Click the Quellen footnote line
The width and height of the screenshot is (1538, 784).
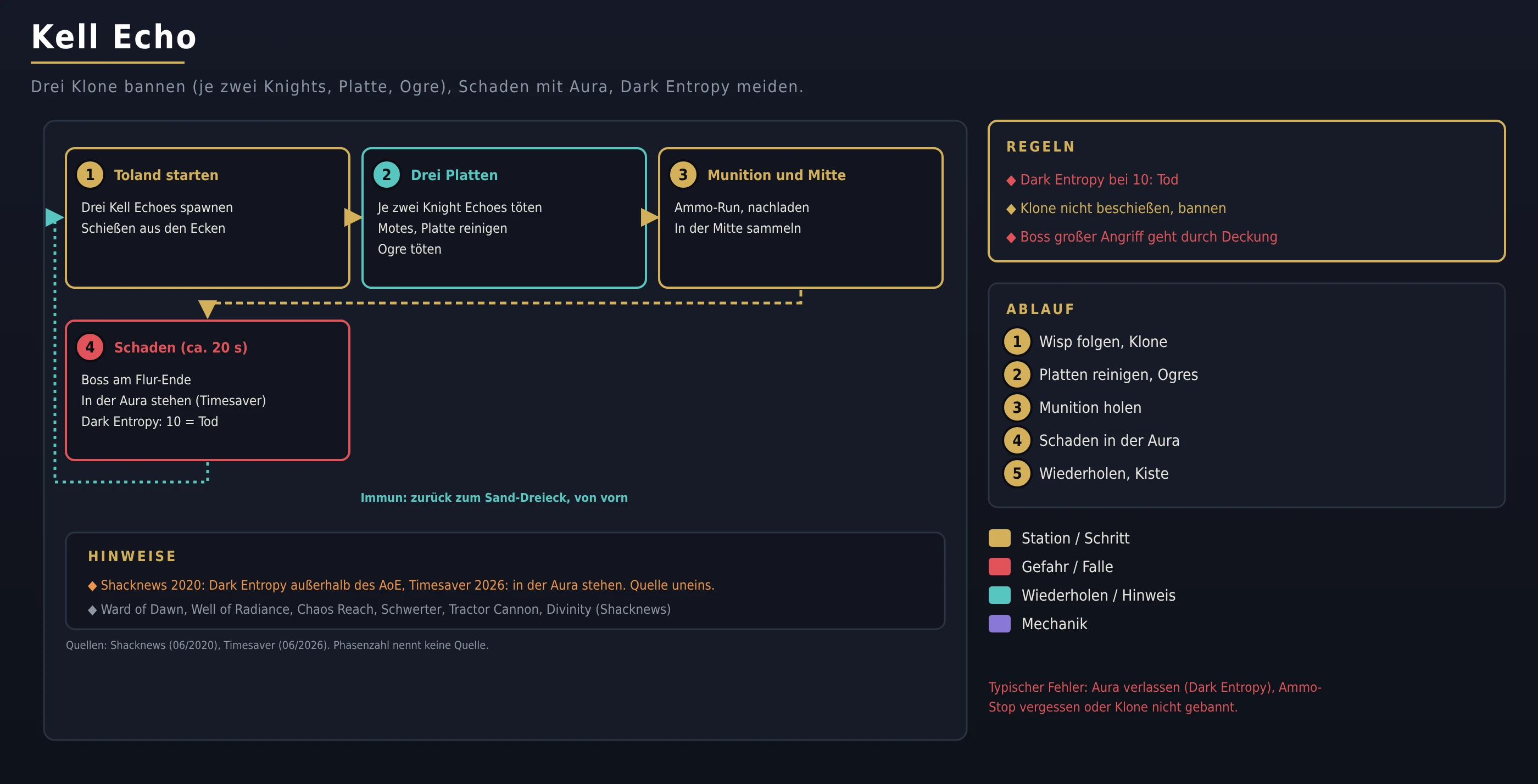pos(277,645)
